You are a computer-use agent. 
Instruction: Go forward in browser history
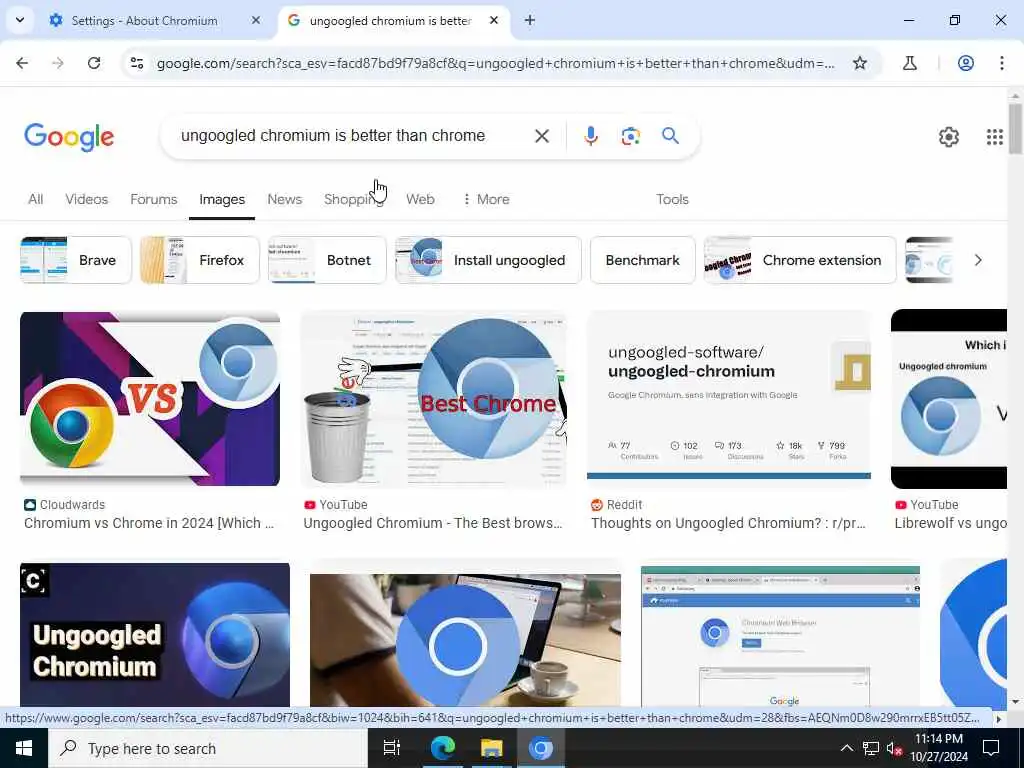point(58,63)
